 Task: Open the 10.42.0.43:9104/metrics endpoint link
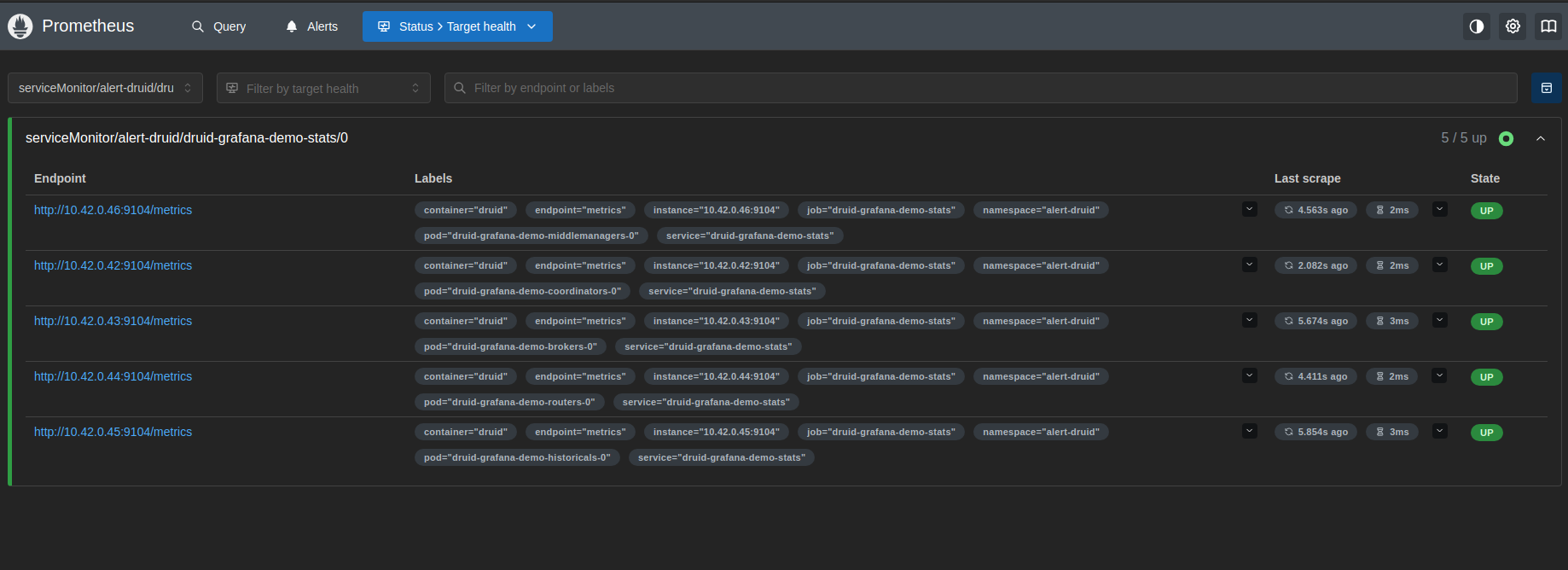coord(113,321)
